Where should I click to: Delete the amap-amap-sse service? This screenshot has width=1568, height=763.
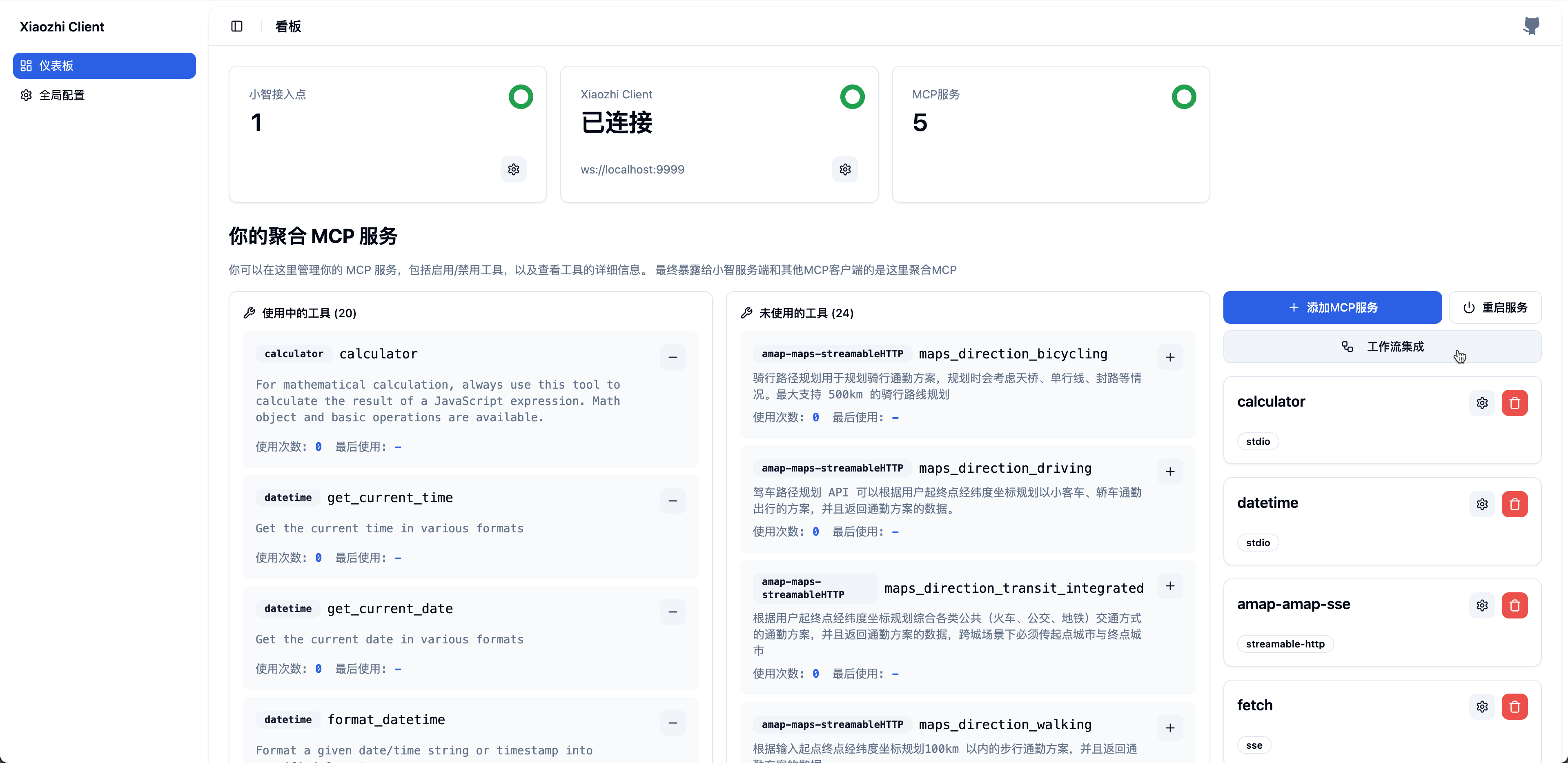pos(1514,605)
